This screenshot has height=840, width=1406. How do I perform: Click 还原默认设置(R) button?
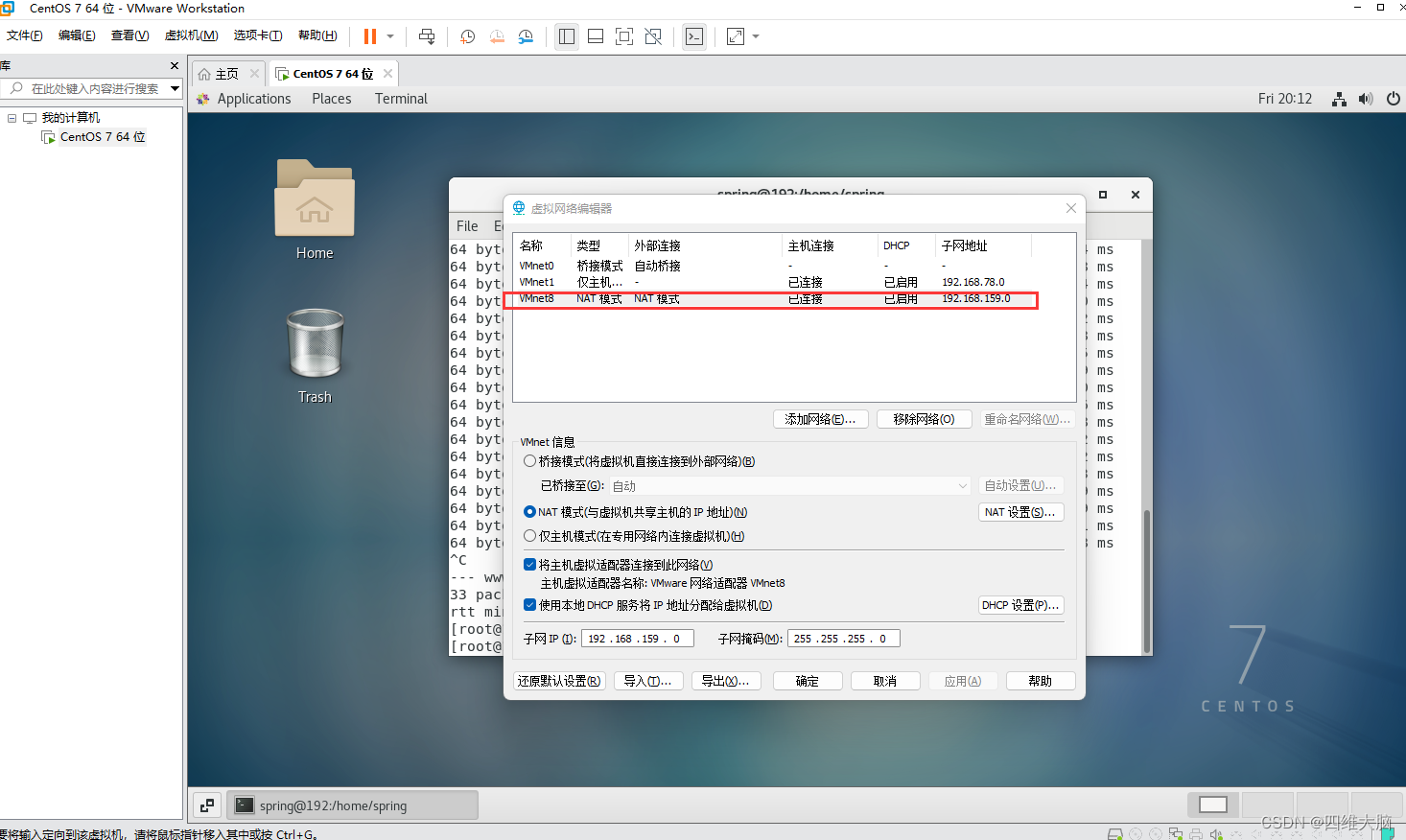coord(560,681)
